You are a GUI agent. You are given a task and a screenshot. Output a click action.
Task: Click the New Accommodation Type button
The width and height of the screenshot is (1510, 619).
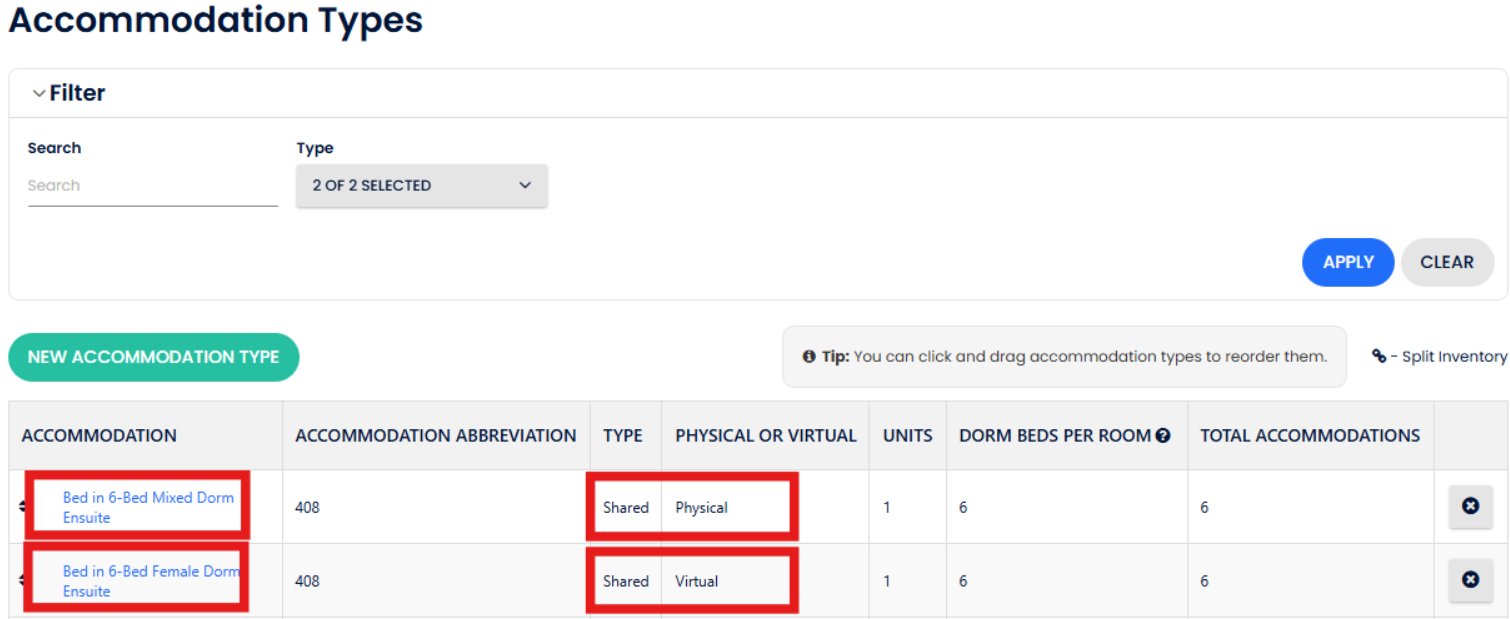coord(153,357)
